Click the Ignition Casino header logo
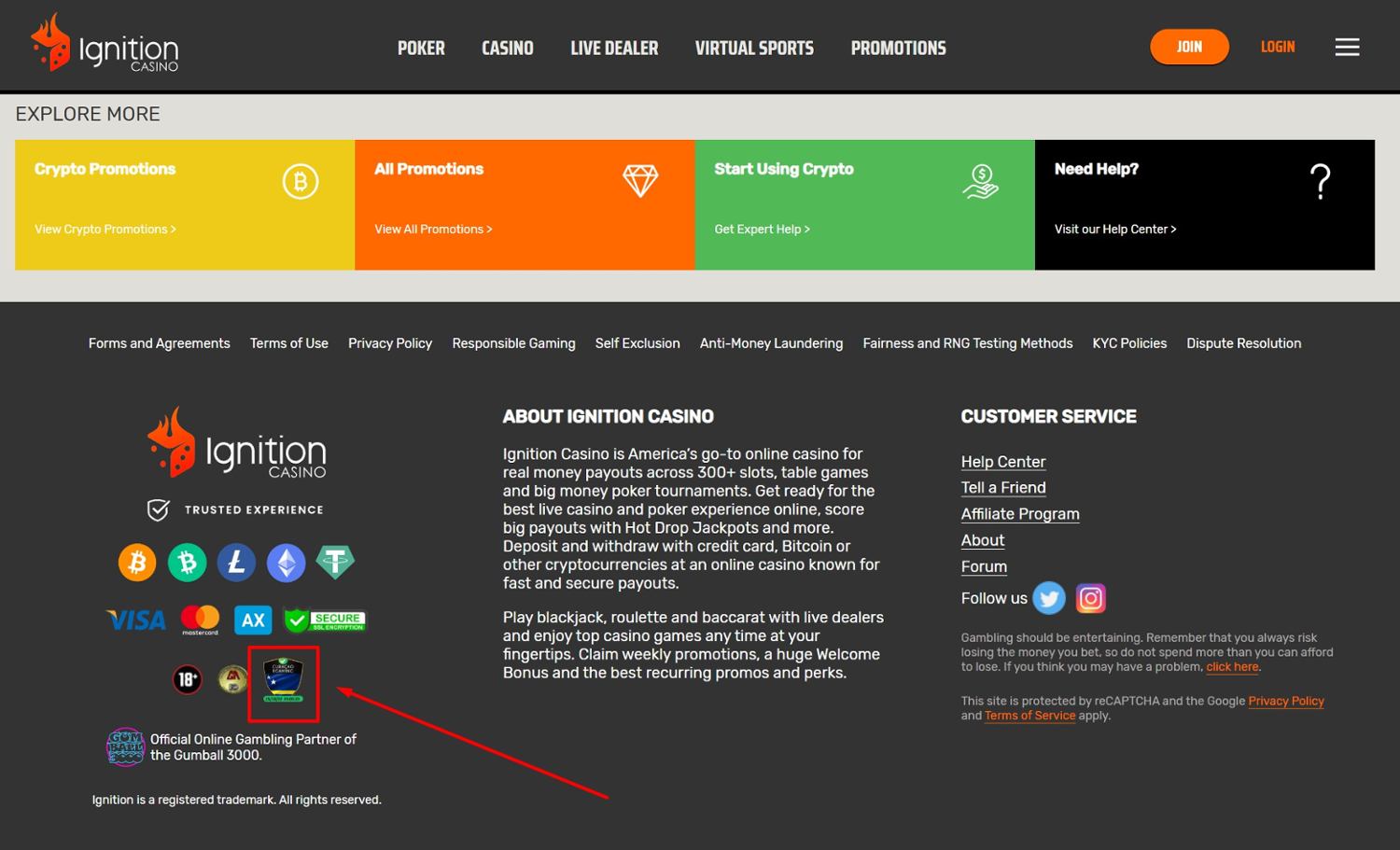Image resolution: width=1400 pixels, height=850 pixels. point(105,45)
